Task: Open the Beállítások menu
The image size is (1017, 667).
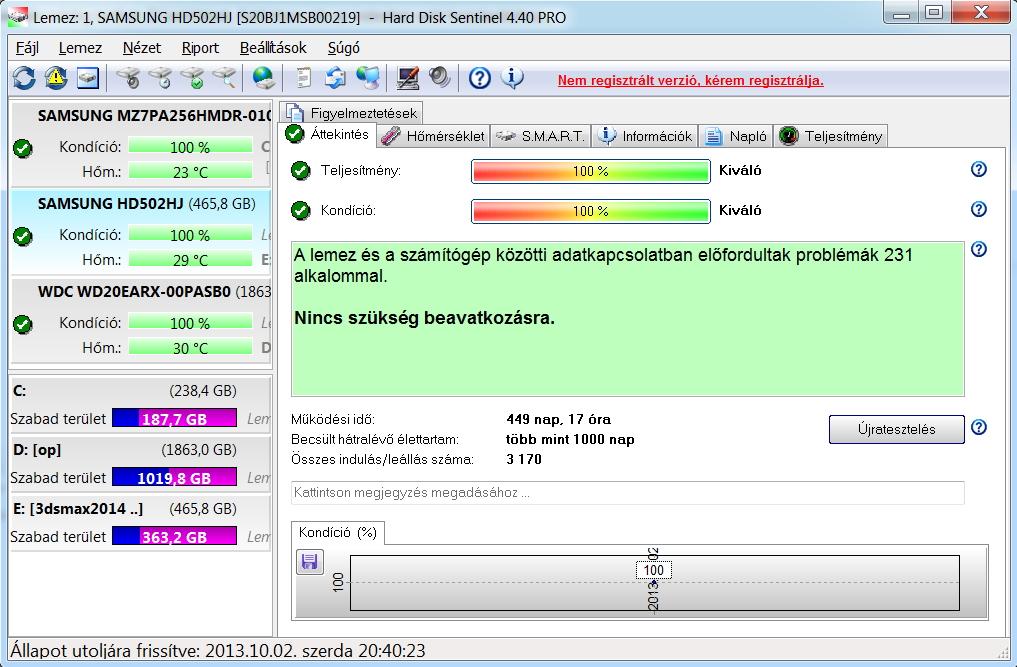Action: tap(272, 48)
